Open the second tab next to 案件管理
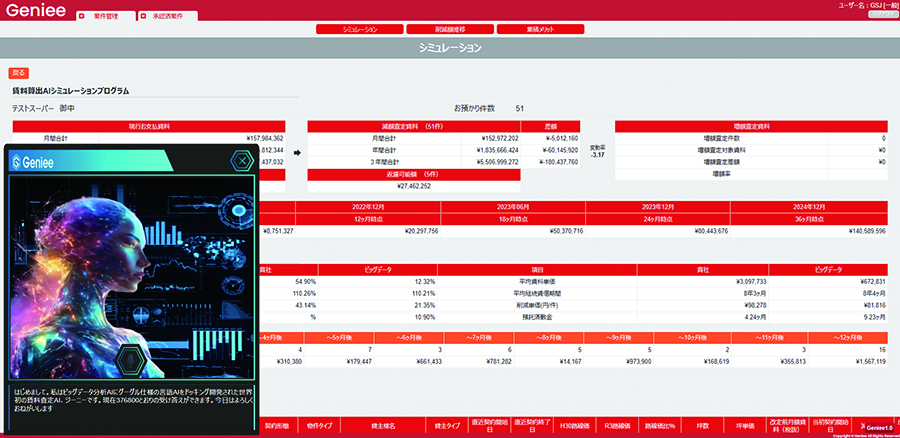The width and height of the screenshot is (900, 438). (x=168, y=17)
